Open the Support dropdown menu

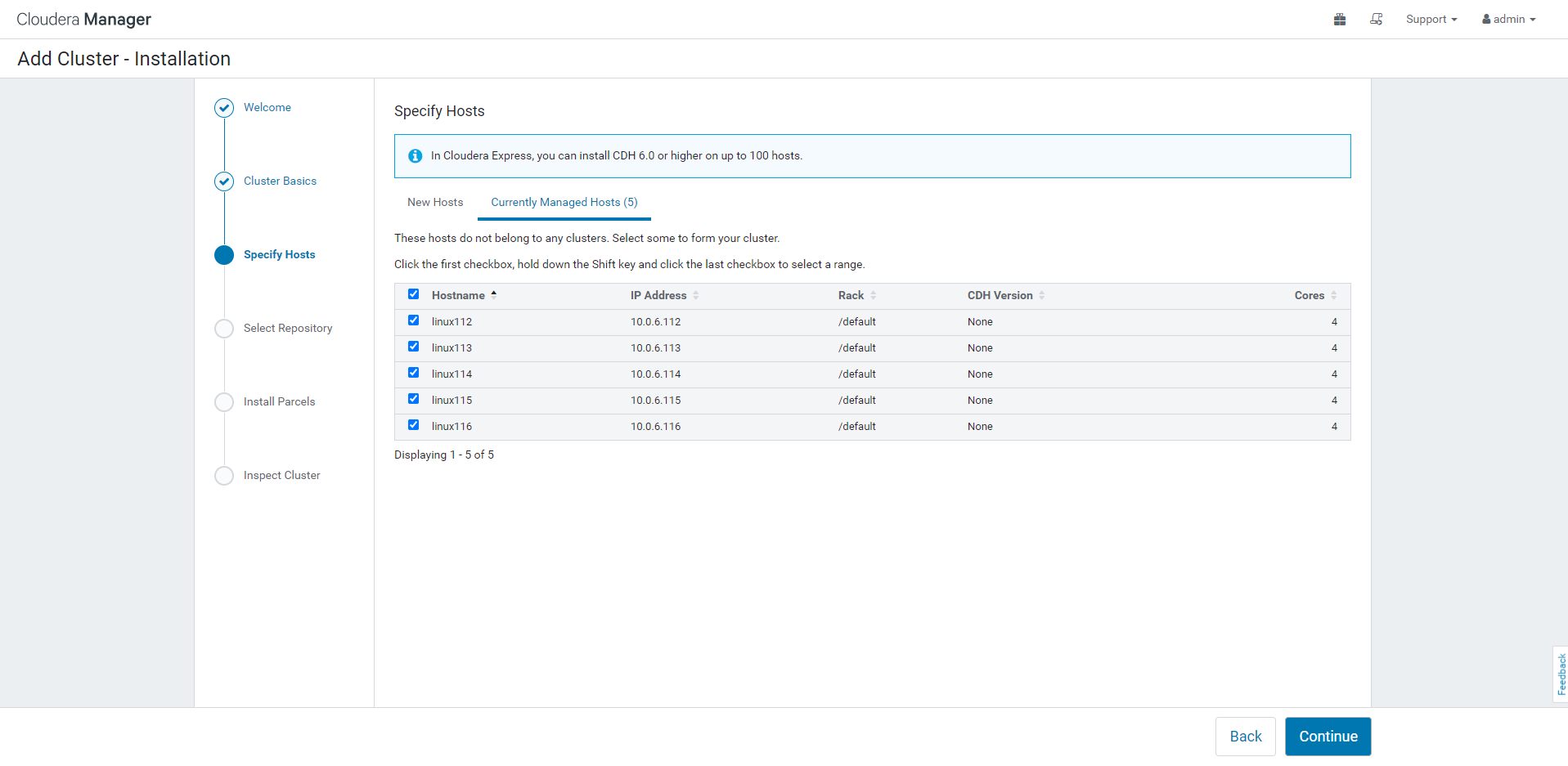tap(1431, 20)
